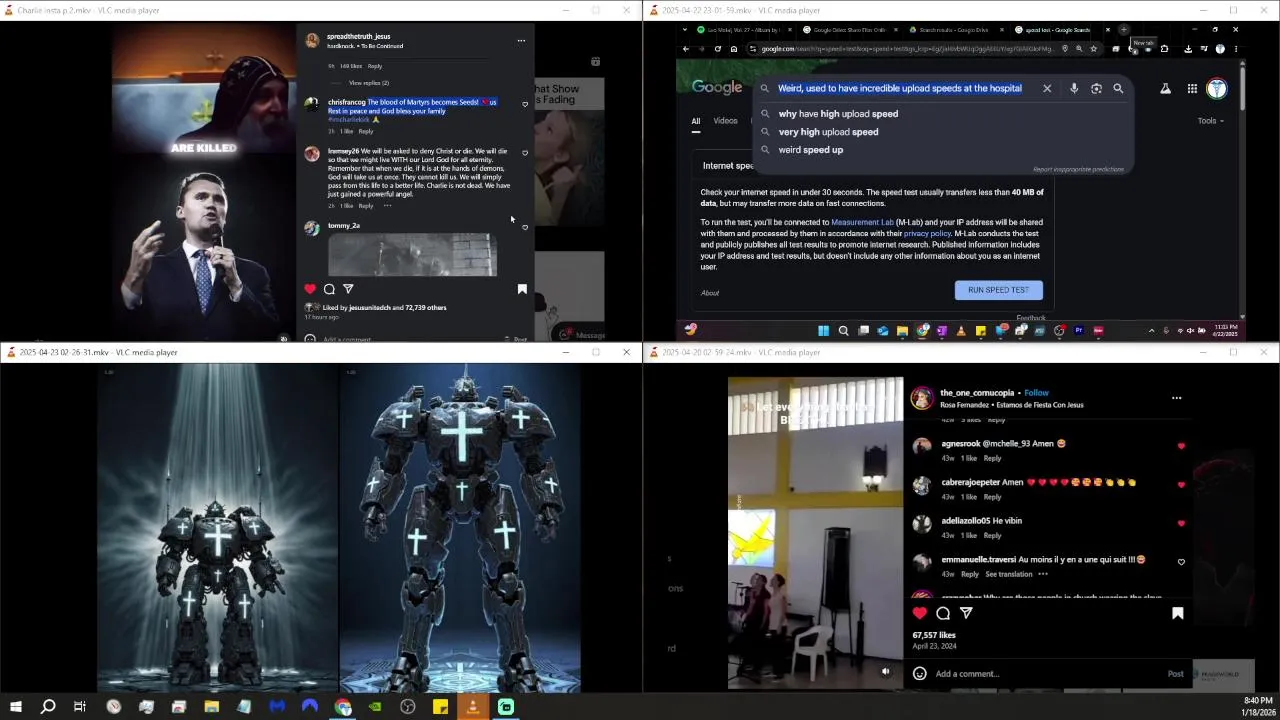The height and width of the screenshot is (720, 1280).
Task: Expand the Tools dropdown in Google
Action: [1210, 121]
